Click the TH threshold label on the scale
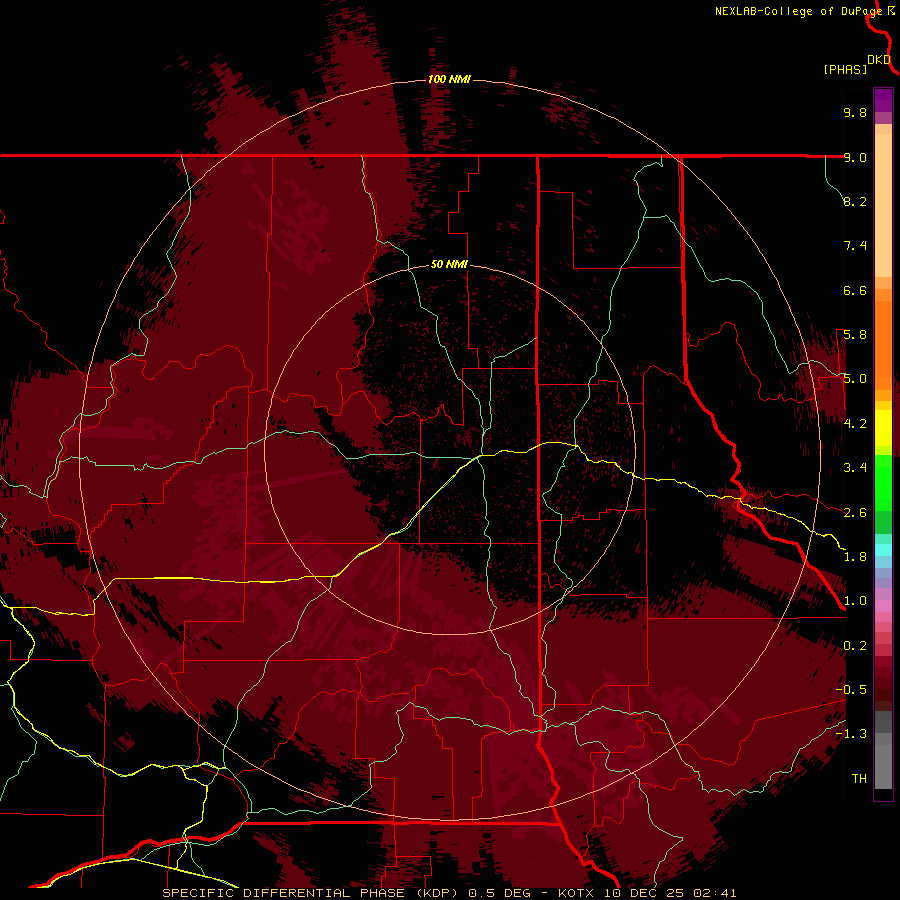 tap(859, 779)
